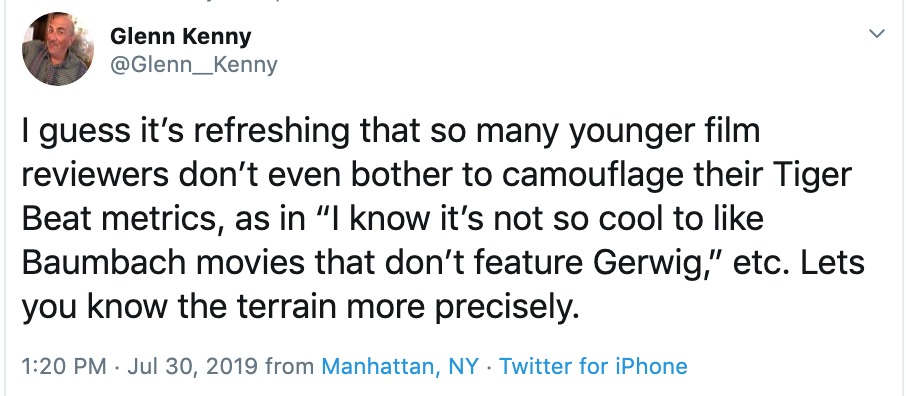The image size is (906, 396).
Task: Click the word metrics in the tweet
Action: (x=158, y=220)
